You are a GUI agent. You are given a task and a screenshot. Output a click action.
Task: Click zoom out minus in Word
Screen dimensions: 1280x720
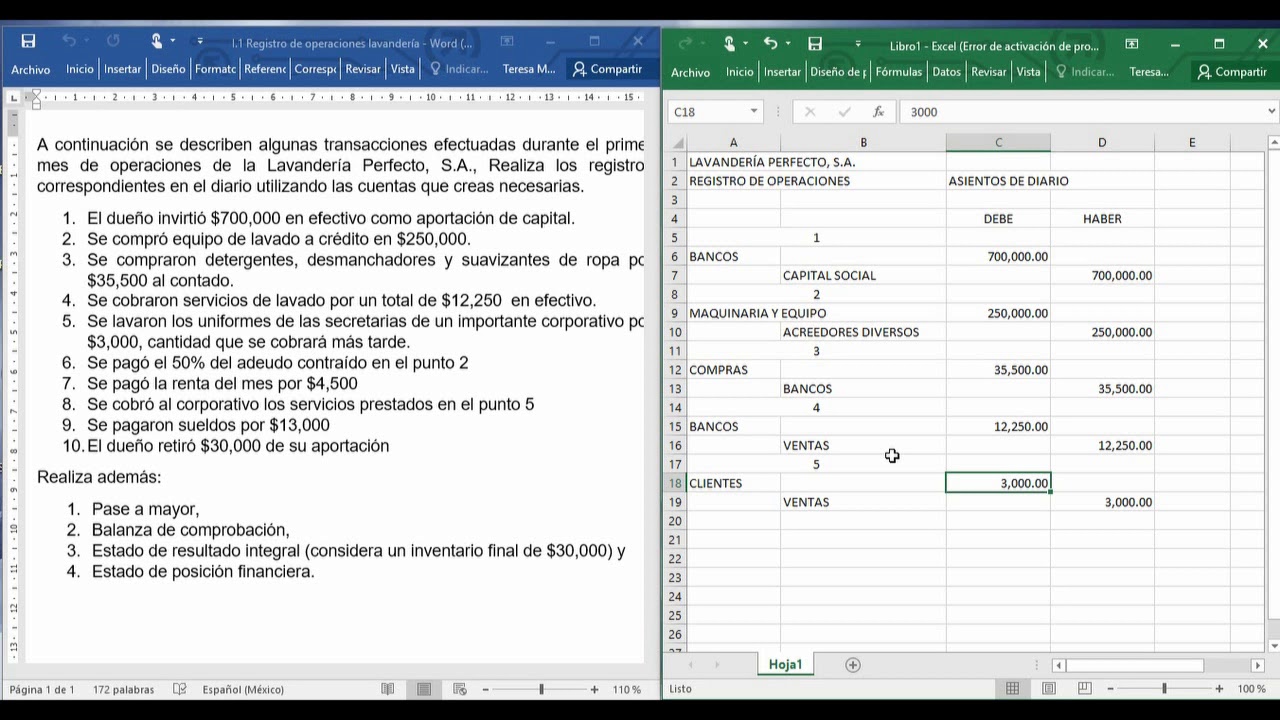point(486,690)
